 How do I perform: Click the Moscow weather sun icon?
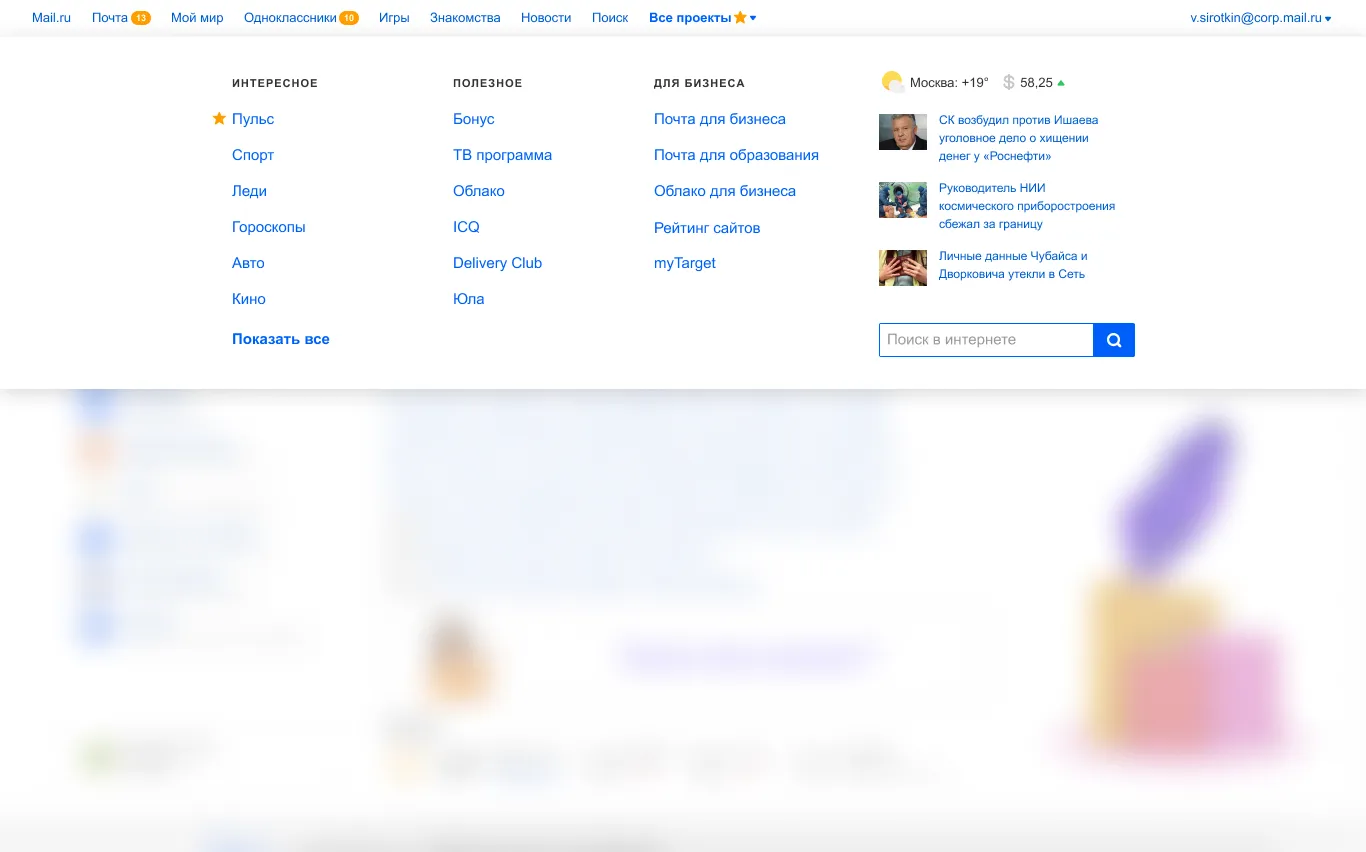[892, 82]
